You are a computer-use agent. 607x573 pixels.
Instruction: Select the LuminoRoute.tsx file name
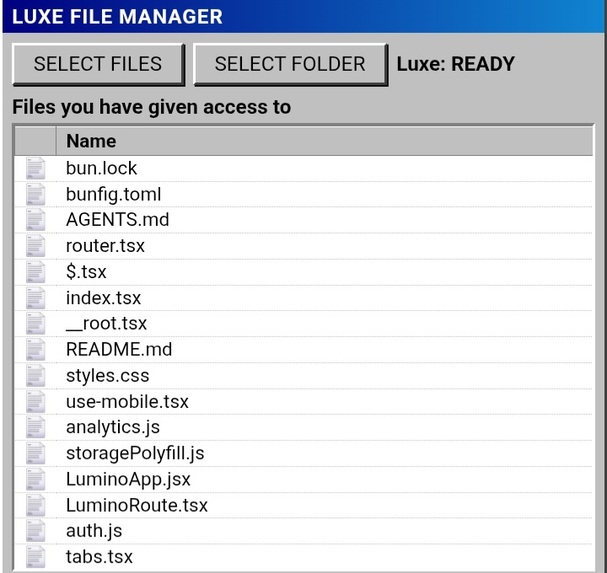[137, 505]
